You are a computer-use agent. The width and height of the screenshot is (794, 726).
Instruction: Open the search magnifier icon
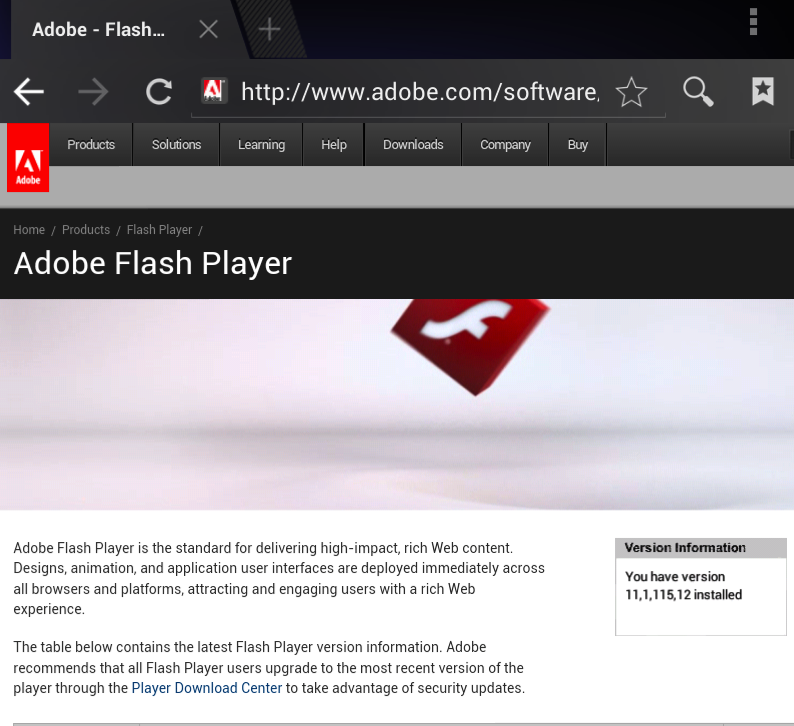pyautogui.click(x=698, y=92)
